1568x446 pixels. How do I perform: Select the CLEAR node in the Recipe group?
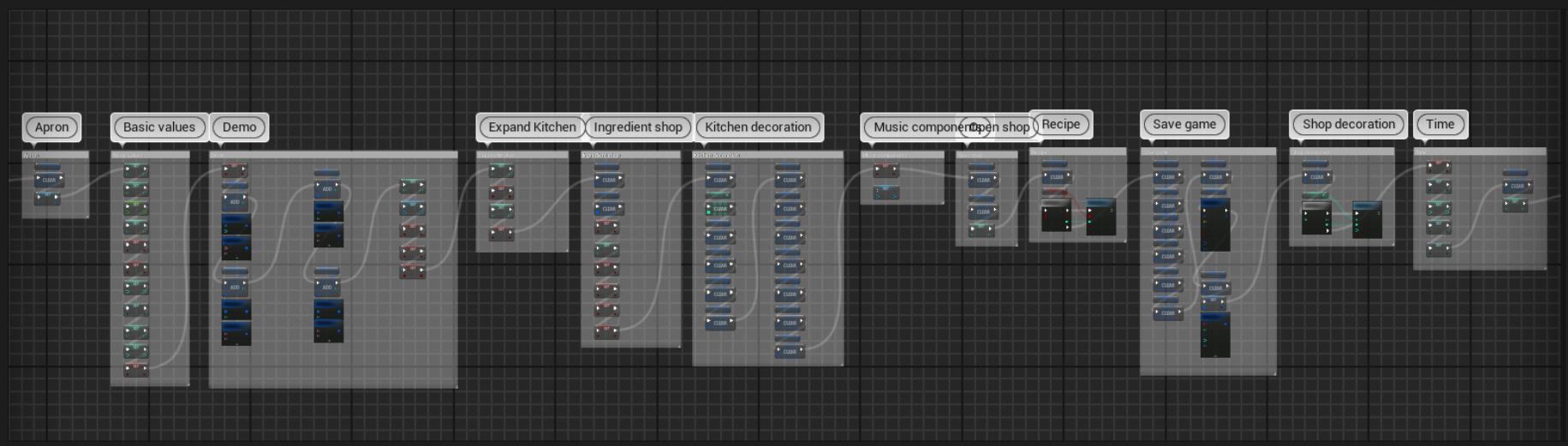(x=1057, y=177)
